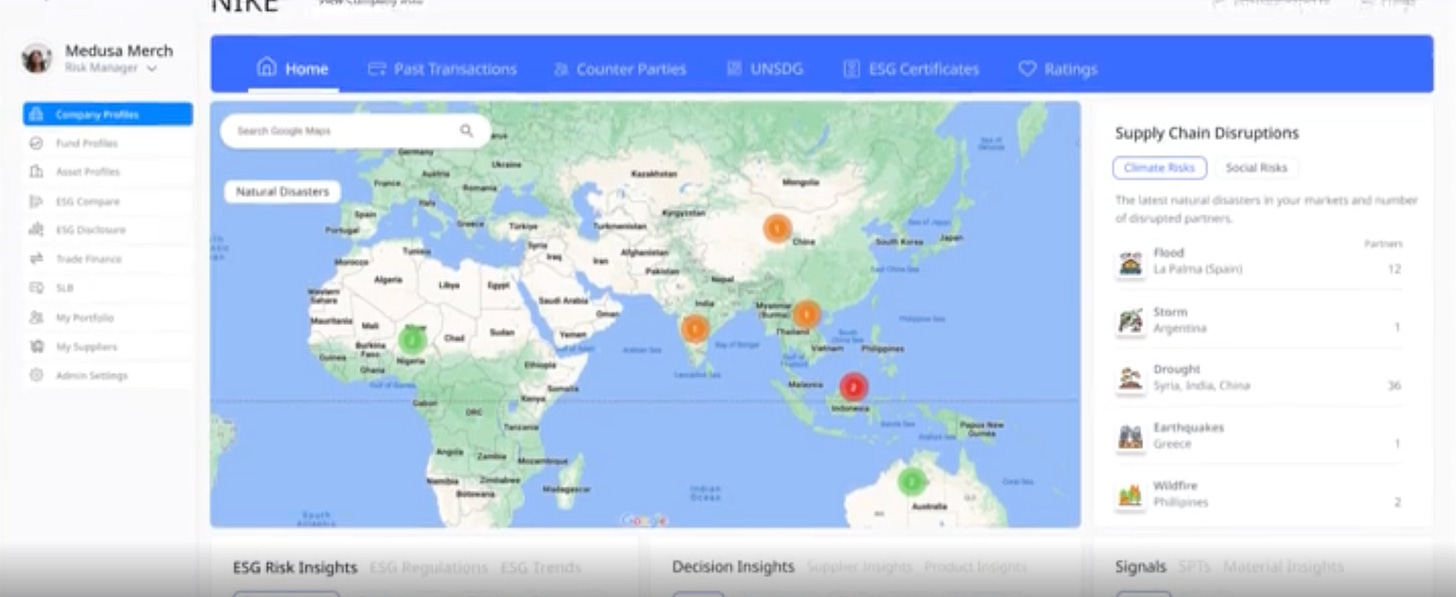Select the Product Insights tab

975,567
